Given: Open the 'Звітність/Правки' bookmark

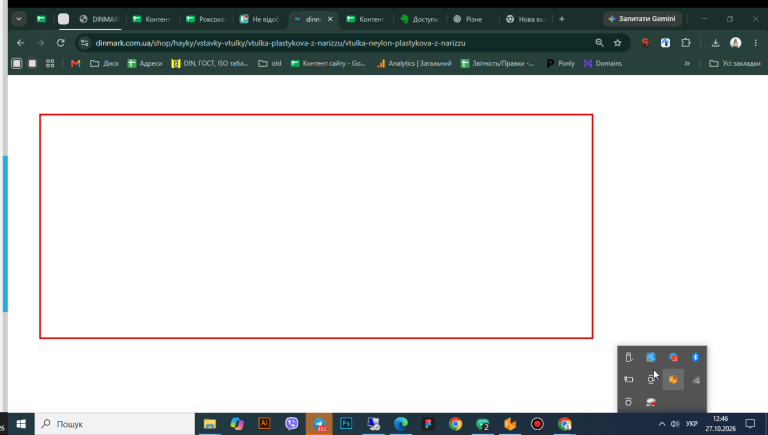Looking at the screenshot, I should coord(498,63).
